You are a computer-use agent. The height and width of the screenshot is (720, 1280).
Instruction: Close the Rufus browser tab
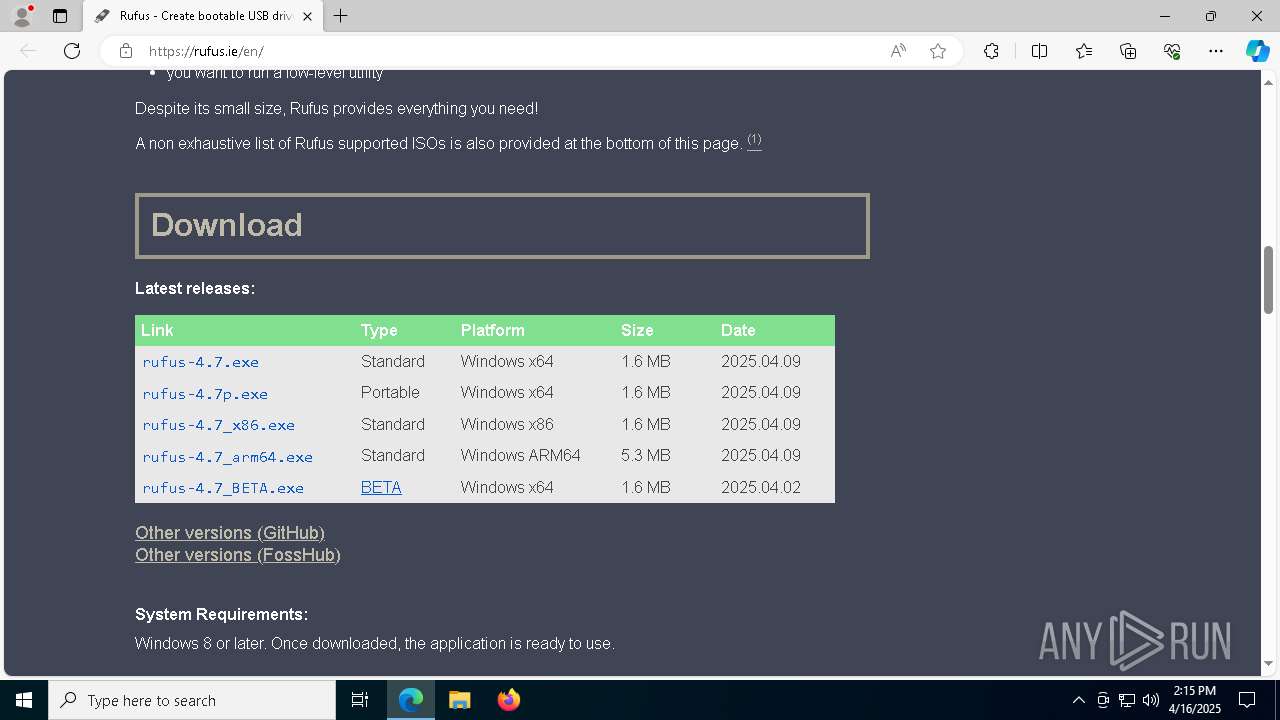pos(307,16)
